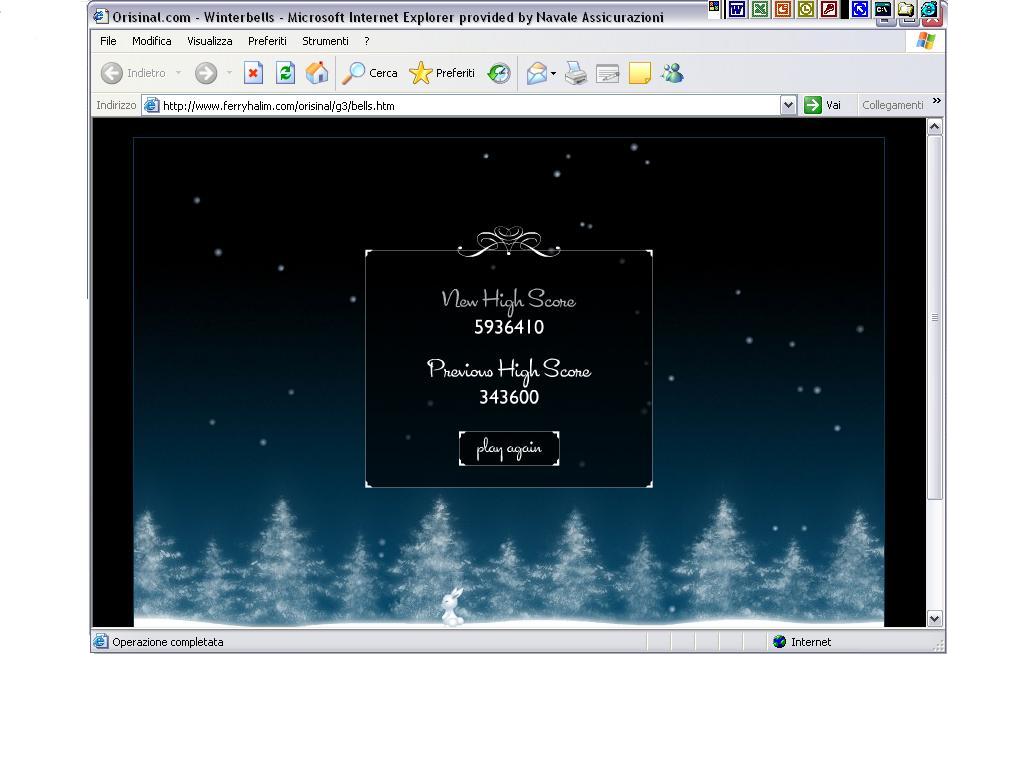Click the page icon in the address bar
This screenshot has width=1024, height=768.
pyautogui.click(x=152, y=105)
